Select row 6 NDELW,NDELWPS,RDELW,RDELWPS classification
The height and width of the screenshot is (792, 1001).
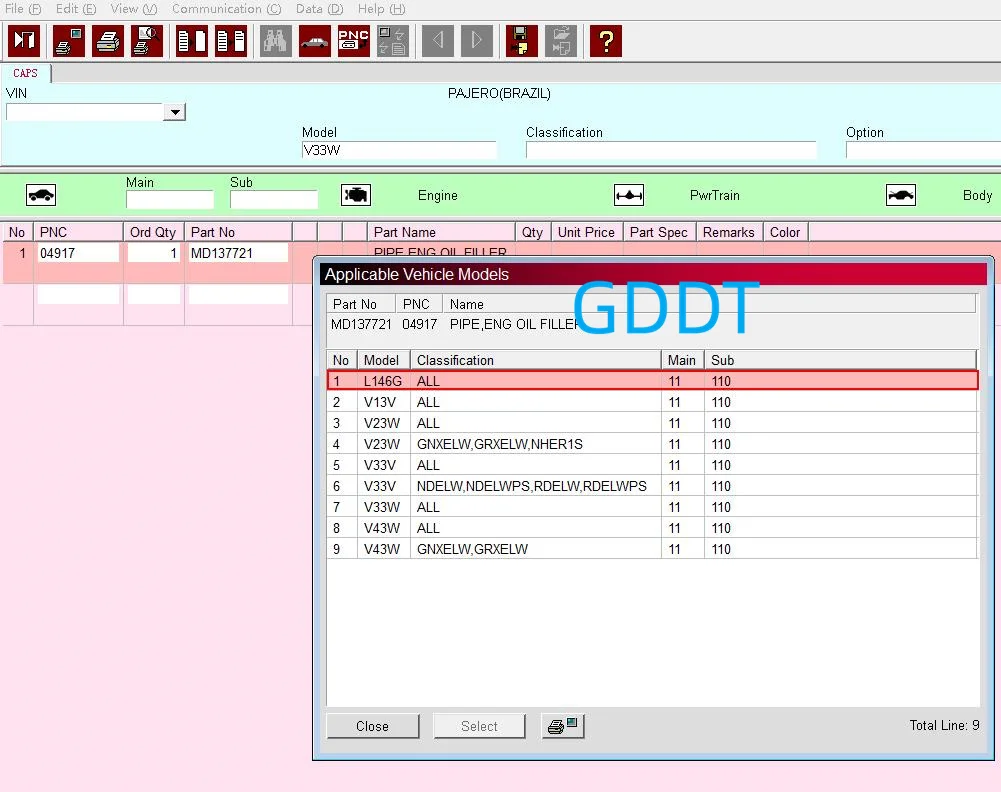click(x=652, y=486)
